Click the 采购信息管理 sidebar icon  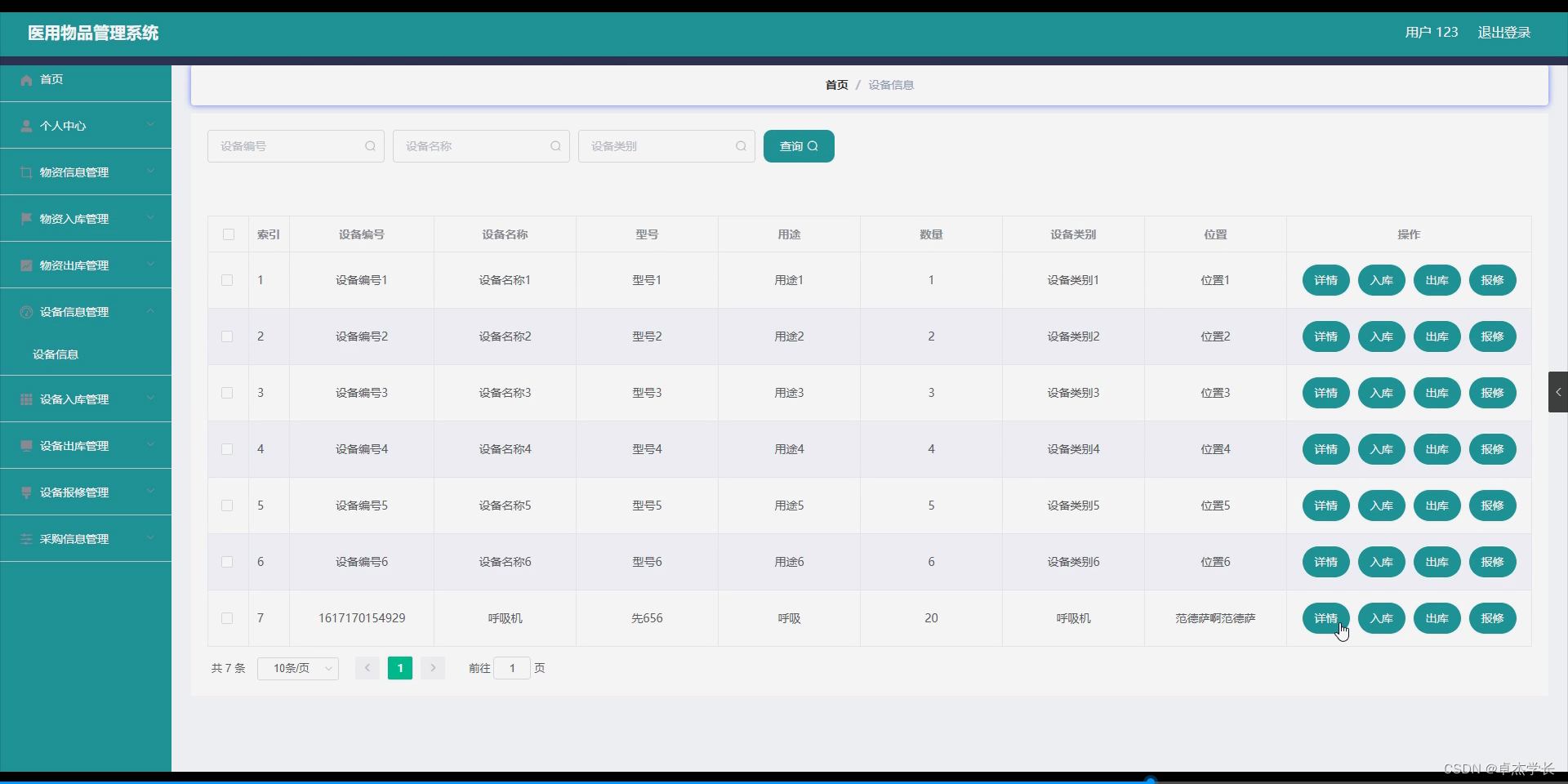(x=27, y=539)
